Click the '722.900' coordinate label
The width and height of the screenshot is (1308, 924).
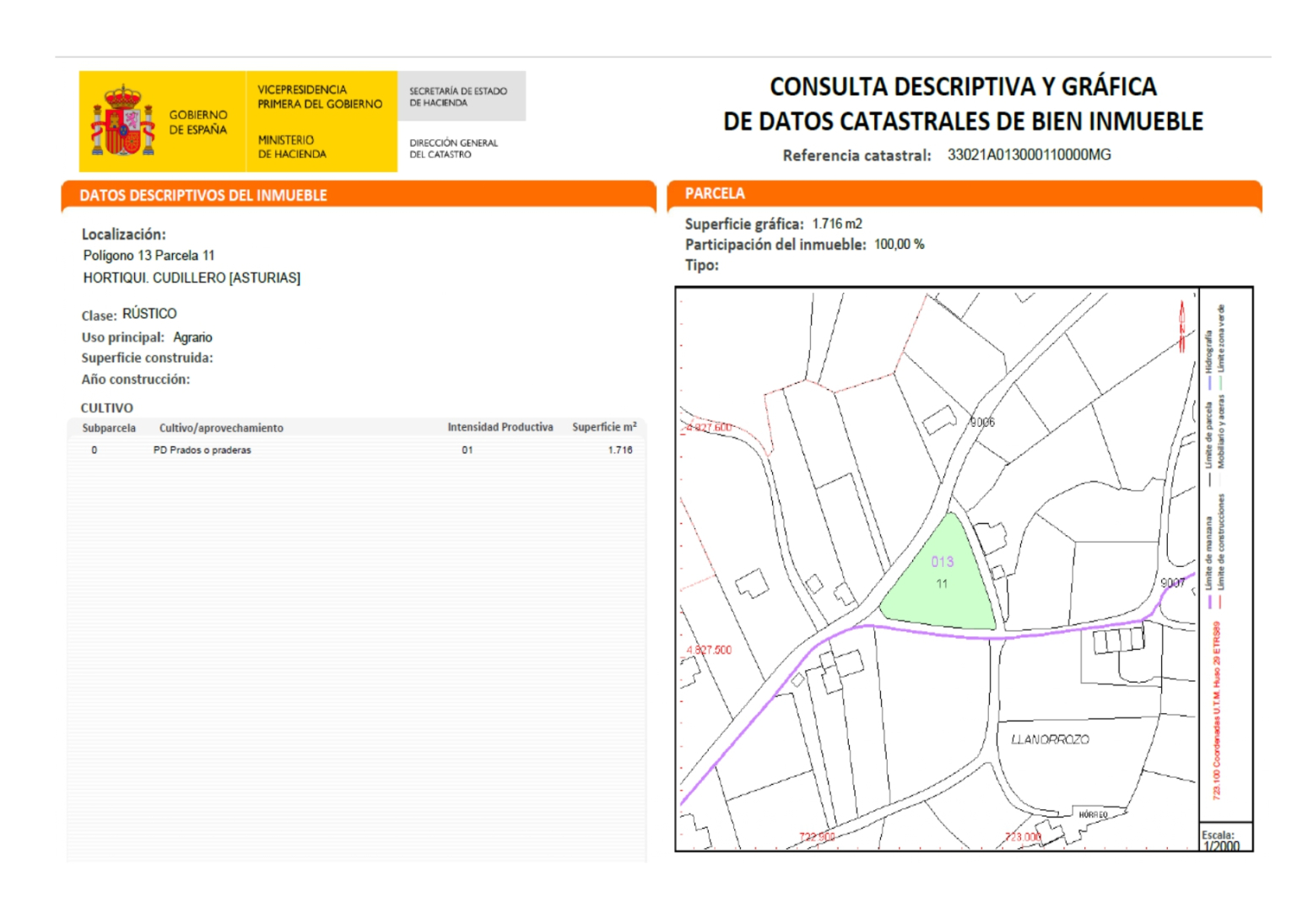(x=817, y=837)
